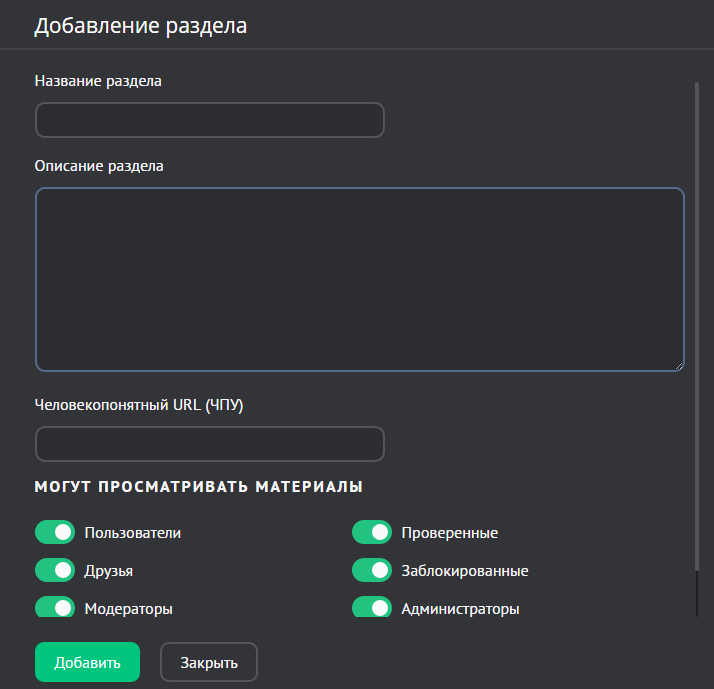Click the 'Пользователи' label text
Image resolution: width=714 pixels, height=689 pixels.
(x=133, y=533)
